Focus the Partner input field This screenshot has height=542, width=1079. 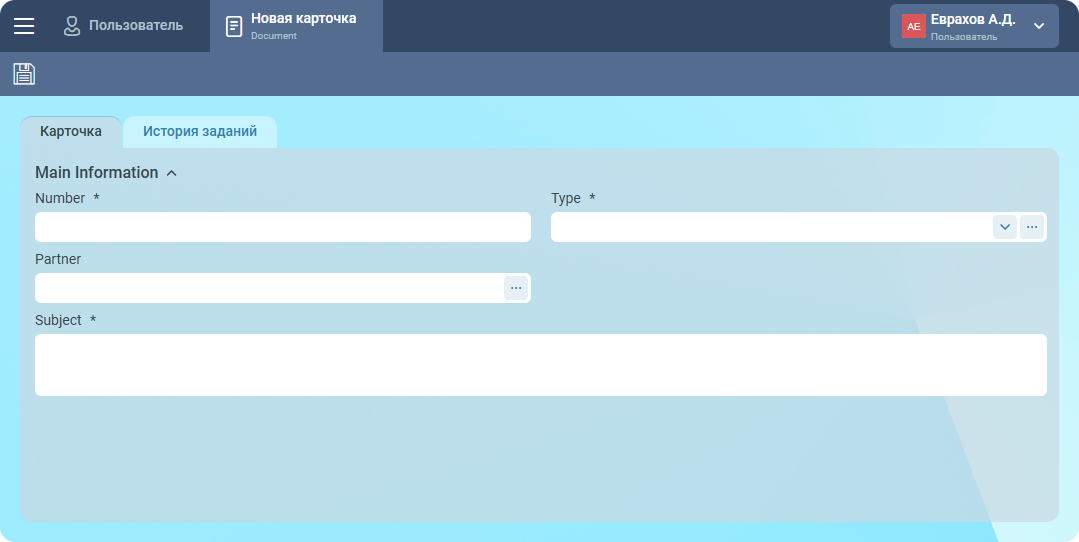(x=268, y=288)
